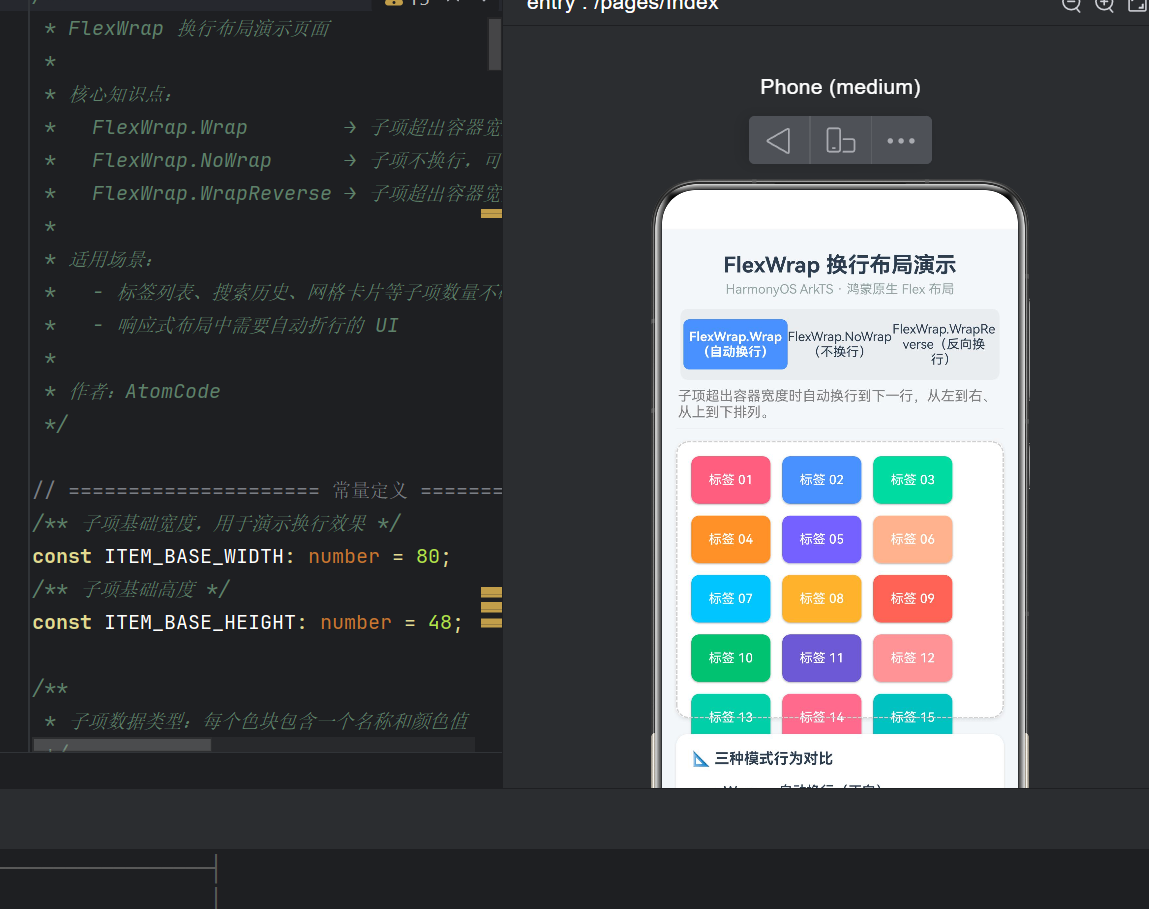Screen dimensions: 1149x909
Task: Click the peach 标签 06 tile
Action: point(912,539)
